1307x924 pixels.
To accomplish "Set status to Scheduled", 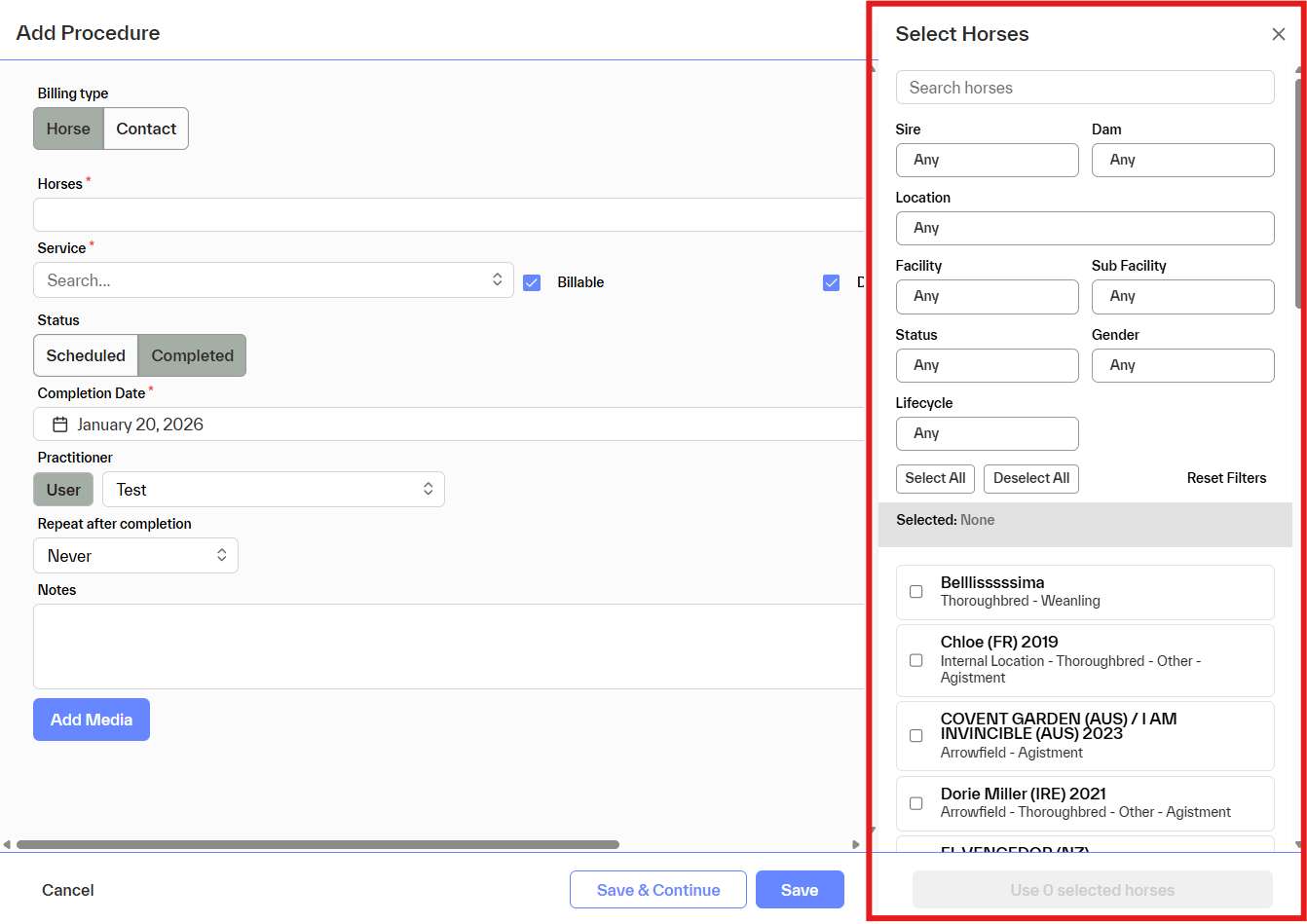I will pos(86,355).
